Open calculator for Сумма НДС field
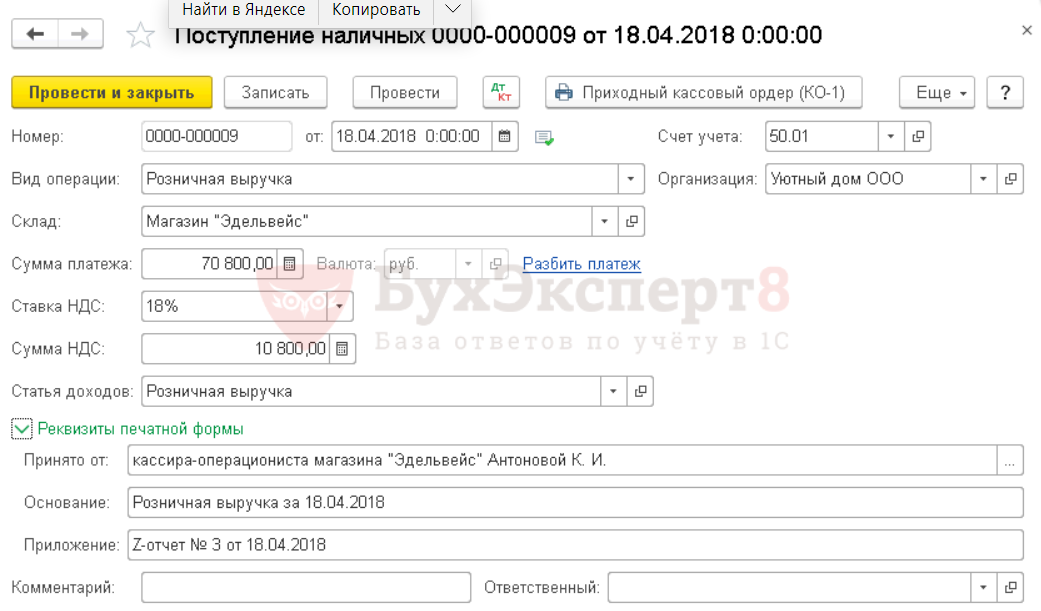 (x=342, y=349)
